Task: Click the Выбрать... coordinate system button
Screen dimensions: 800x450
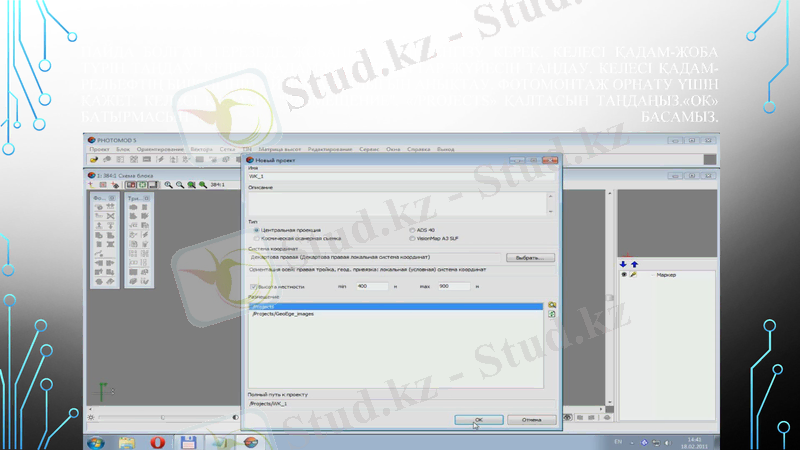Action: tap(527, 257)
